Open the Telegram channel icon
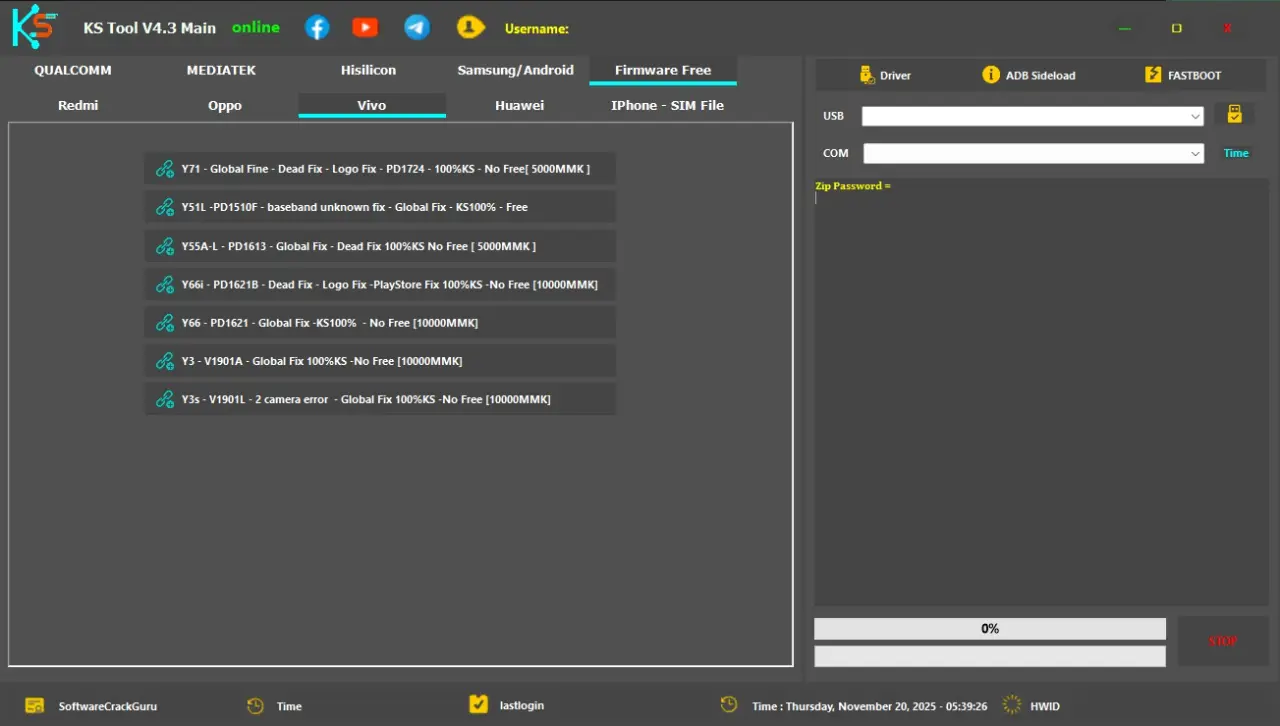Image resolution: width=1280 pixels, height=726 pixels. [417, 28]
